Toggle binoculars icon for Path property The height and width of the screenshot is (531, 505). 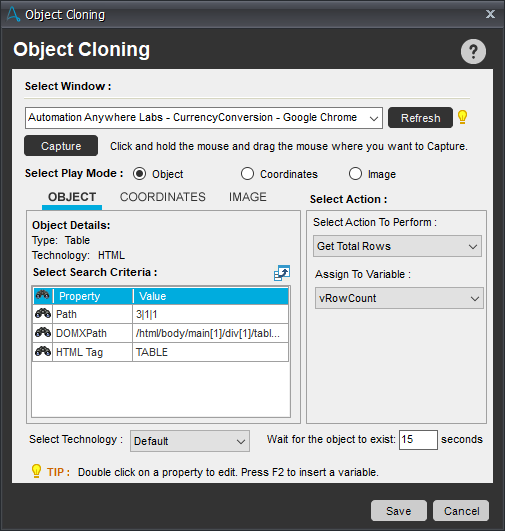coord(43,314)
